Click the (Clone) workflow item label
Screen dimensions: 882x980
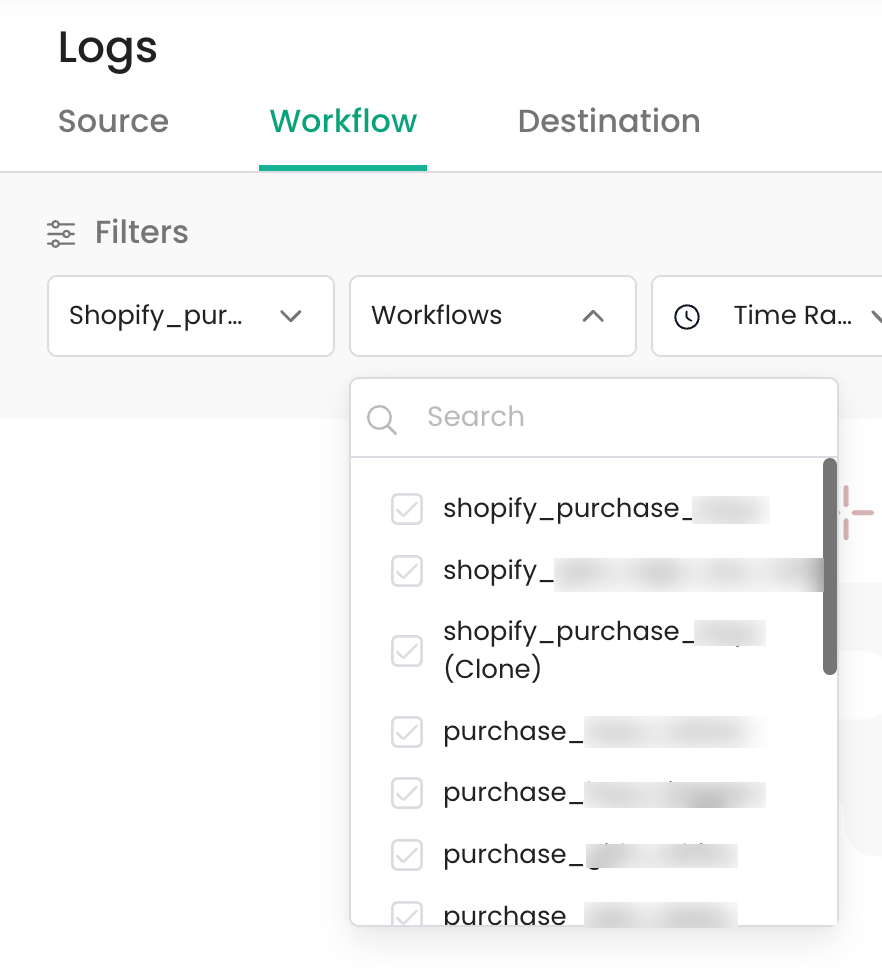492,667
